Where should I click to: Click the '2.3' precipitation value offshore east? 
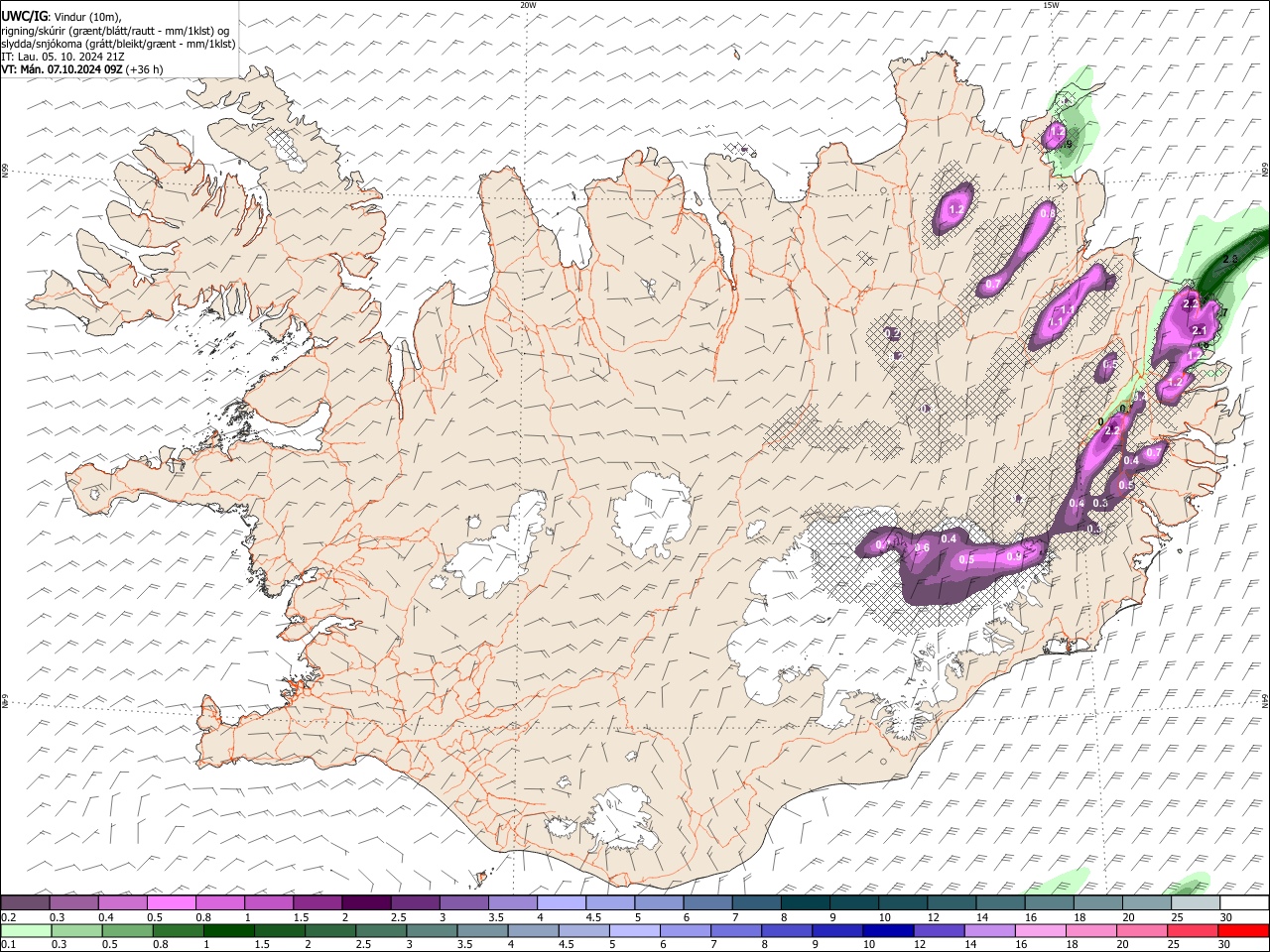[x=1230, y=259]
